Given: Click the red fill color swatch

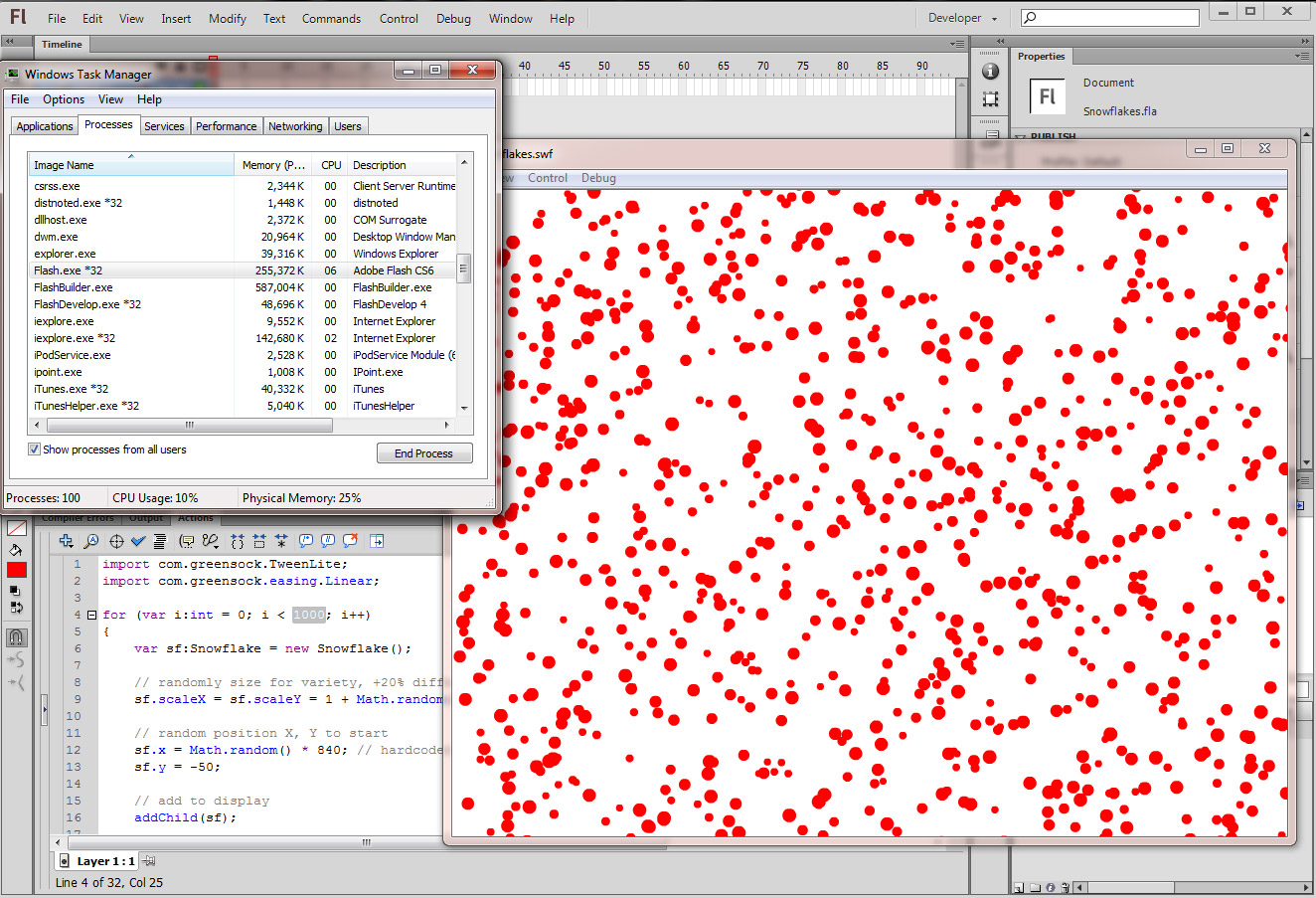Looking at the screenshot, I should click(x=17, y=570).
